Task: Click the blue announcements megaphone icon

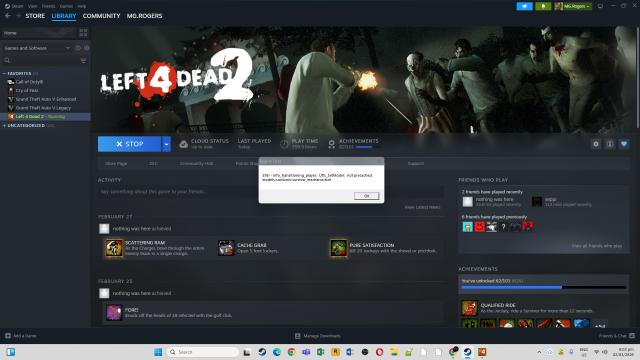Action: [x=524, y=6]
